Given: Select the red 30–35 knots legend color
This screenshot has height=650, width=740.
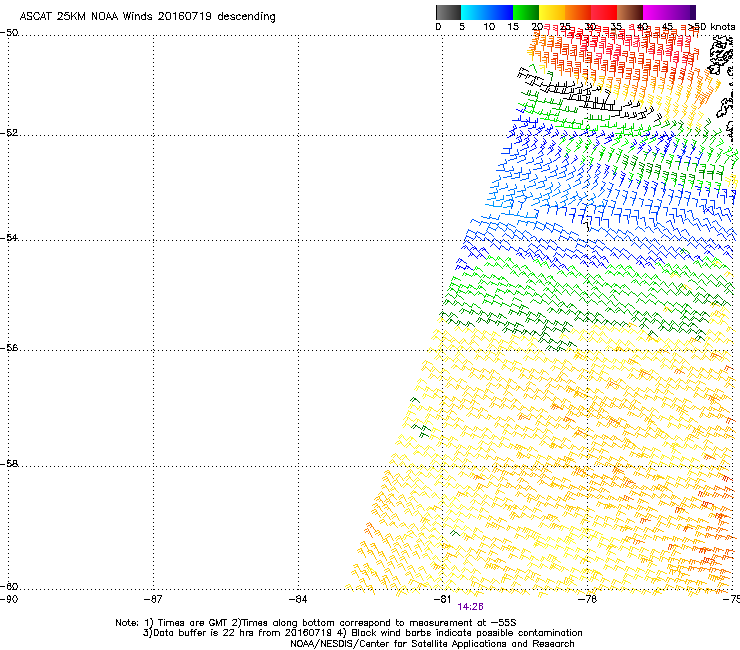Looking at the screenshot, I should (x=604, y=12).
